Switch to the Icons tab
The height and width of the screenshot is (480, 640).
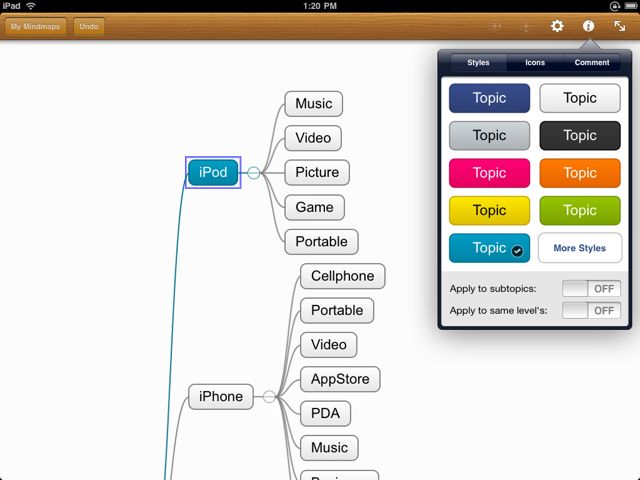(x=535, y=62)
